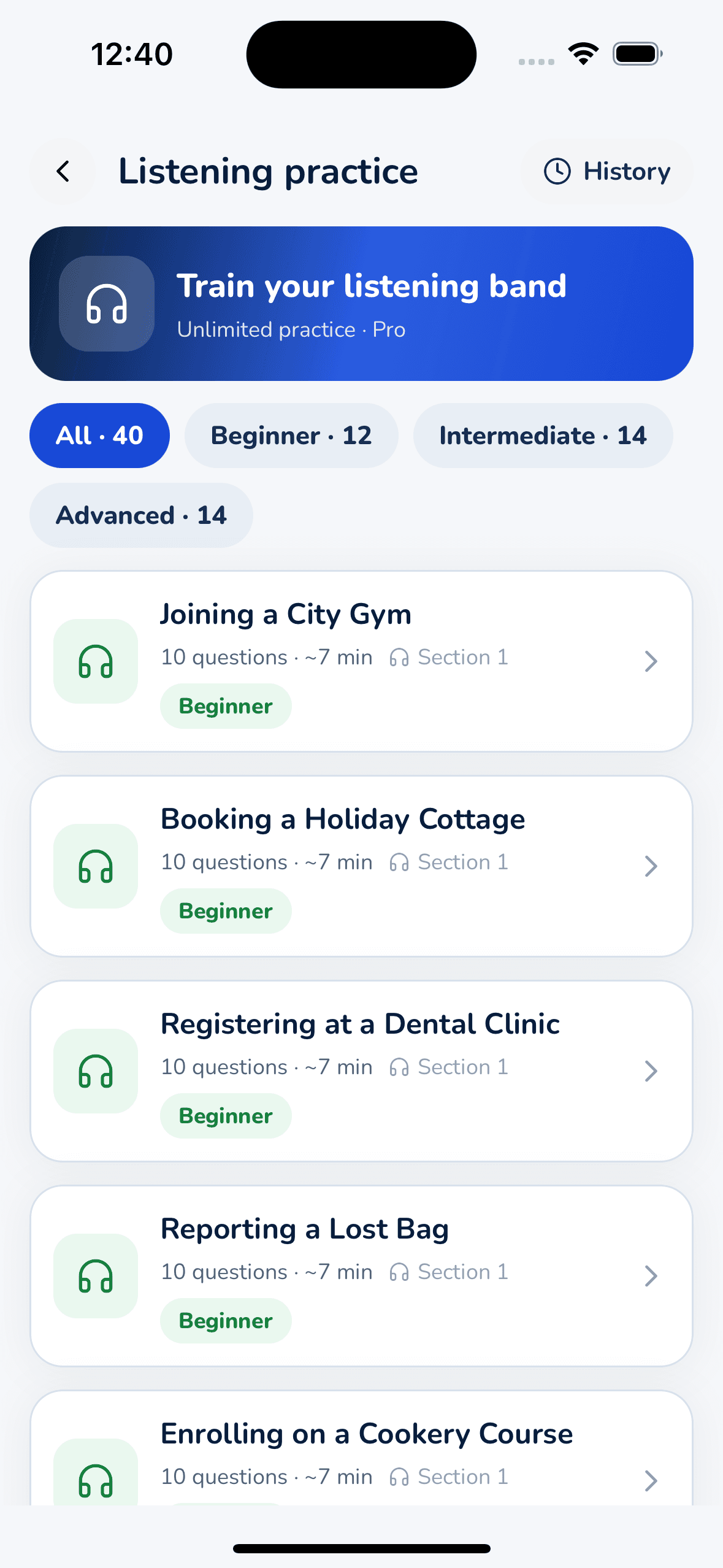The height and width of the screenshot is (1568, 723).
Task: Filter by Intermediate · 14
Action: click(x=543, y=436)
